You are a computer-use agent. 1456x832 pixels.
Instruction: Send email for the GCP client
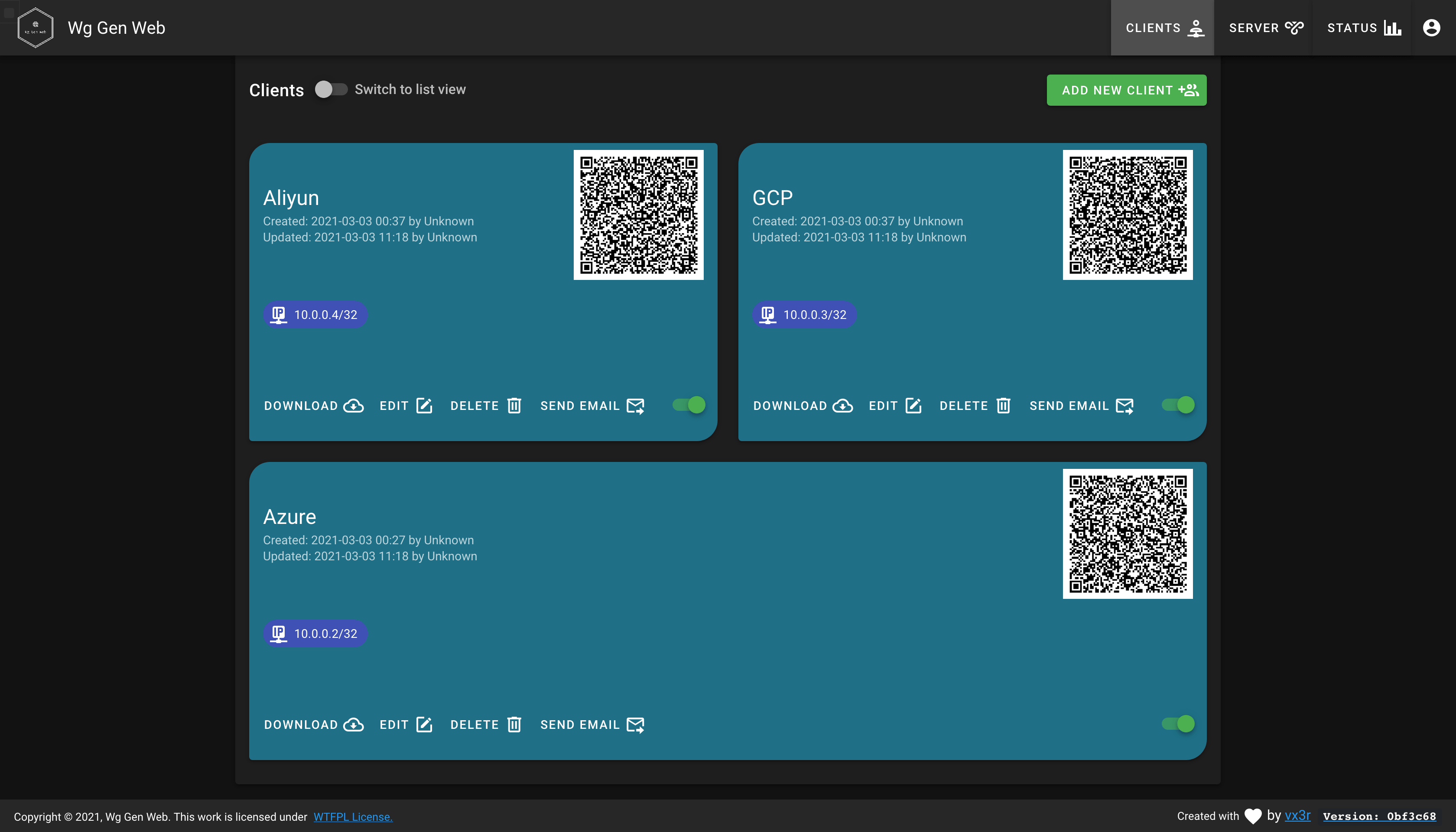(x=1081, y=406)
